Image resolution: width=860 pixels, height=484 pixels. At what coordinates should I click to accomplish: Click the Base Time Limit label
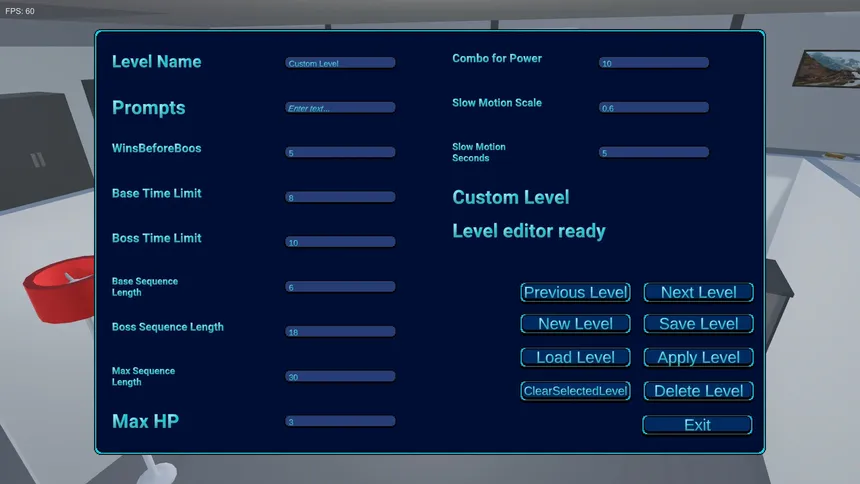156,193
